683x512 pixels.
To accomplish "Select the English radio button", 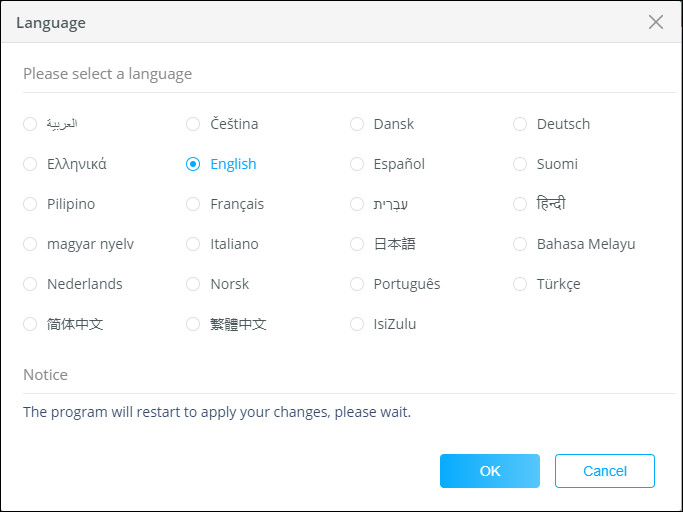I will (194, 164).
